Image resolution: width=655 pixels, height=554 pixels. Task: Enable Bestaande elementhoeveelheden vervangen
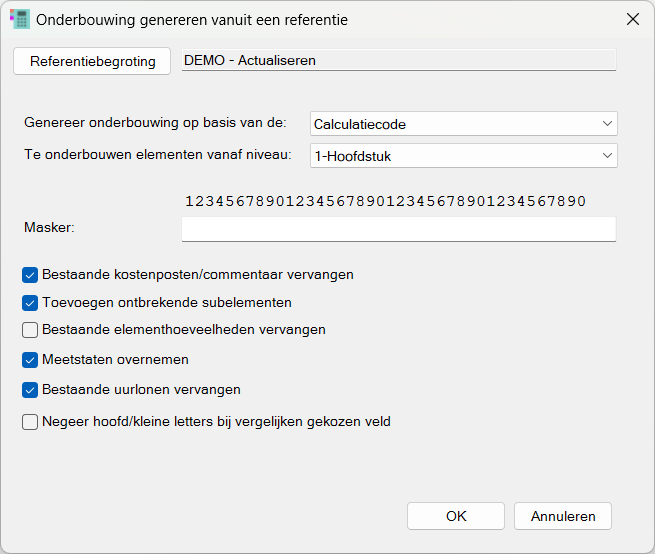30,330
